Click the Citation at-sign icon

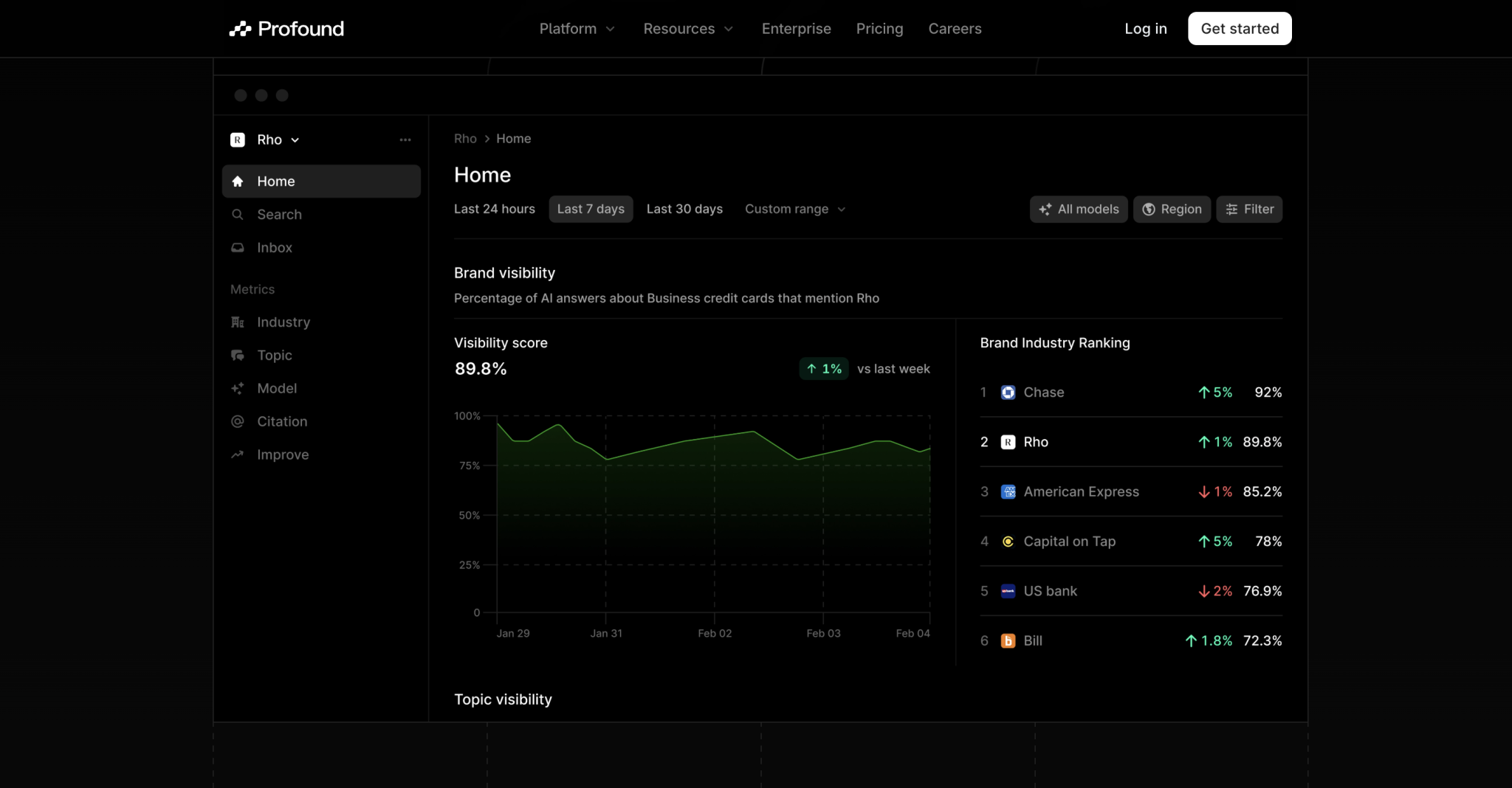tap(238, 422)
